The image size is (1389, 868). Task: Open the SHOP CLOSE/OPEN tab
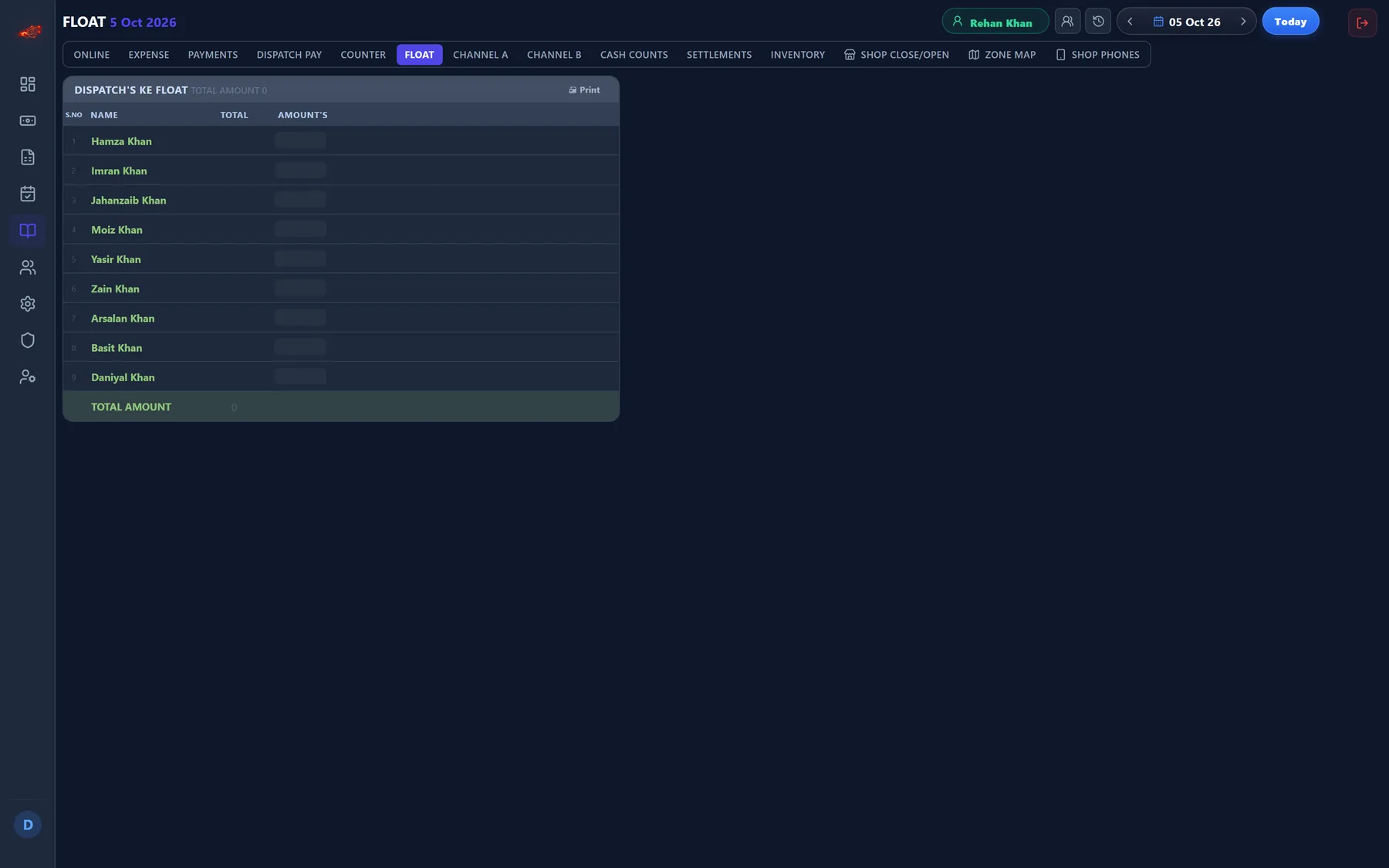[x=897, y=55]
